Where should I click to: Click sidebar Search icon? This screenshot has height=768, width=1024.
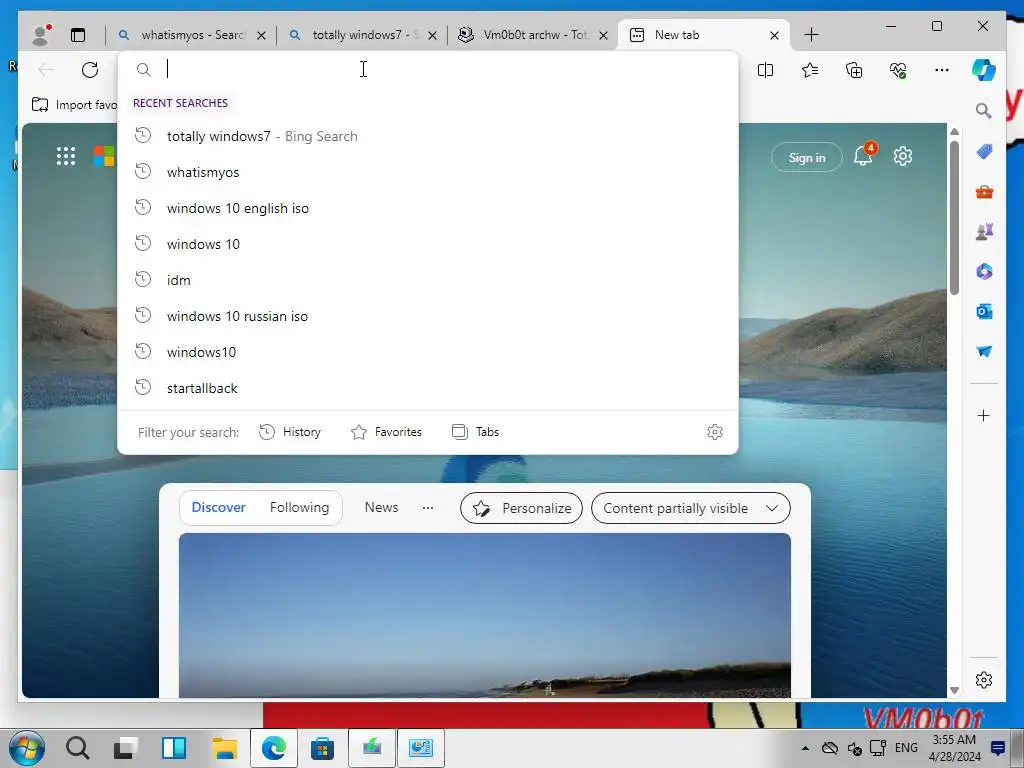coord(984,111)
